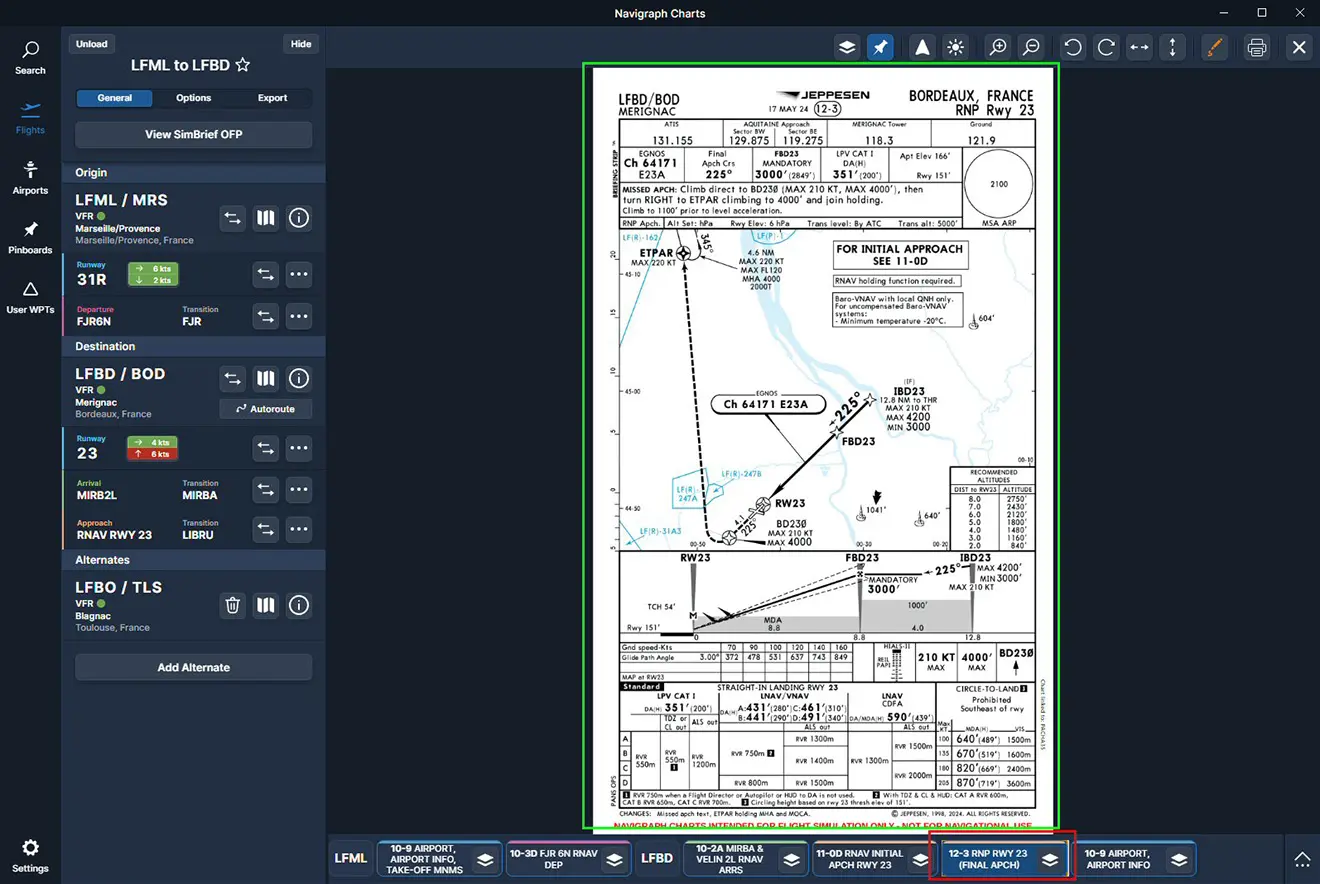
Task: Open charts list for LFBO / TLS
Action: 265,605
